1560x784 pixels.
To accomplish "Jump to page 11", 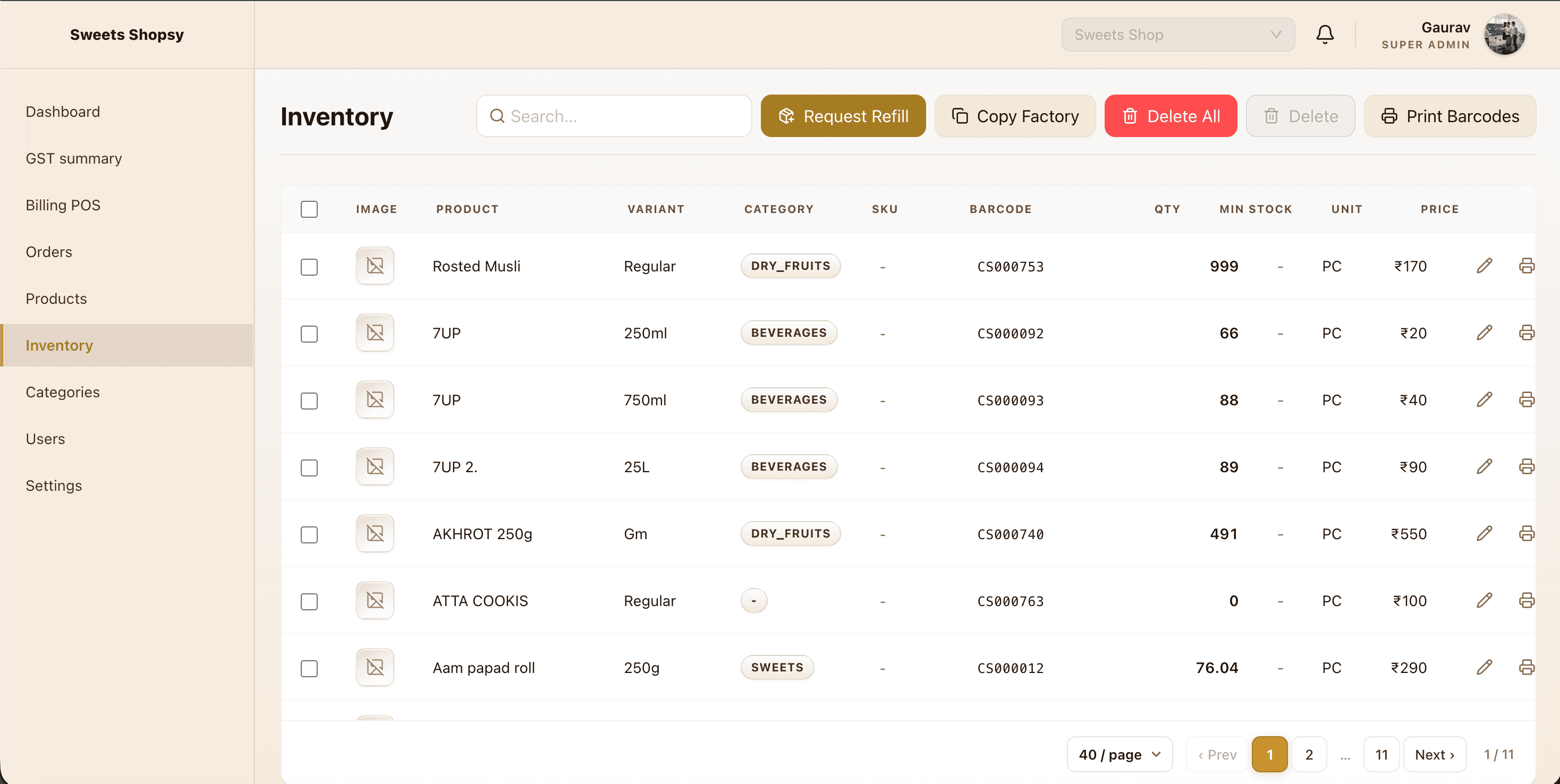I will (1381, 754).
